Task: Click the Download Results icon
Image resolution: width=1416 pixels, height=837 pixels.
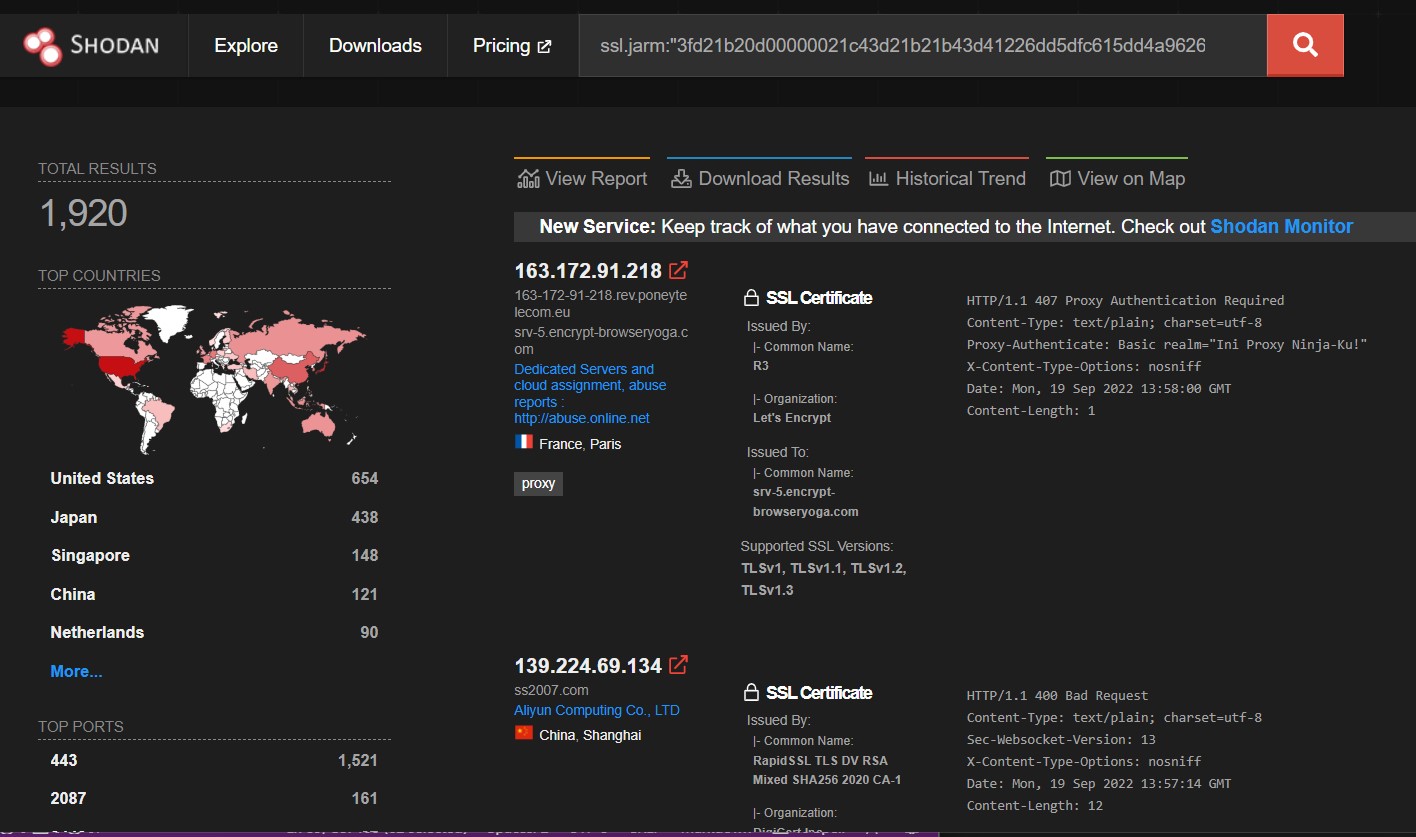Action: point(681,177)
